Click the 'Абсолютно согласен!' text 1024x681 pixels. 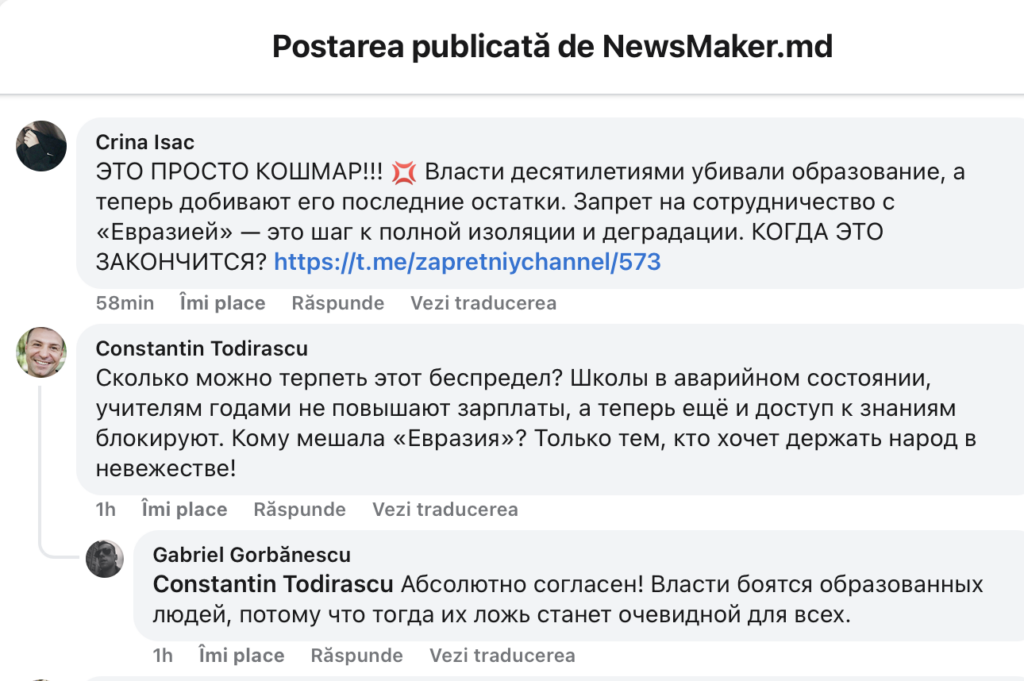click(x=522, y=584)
